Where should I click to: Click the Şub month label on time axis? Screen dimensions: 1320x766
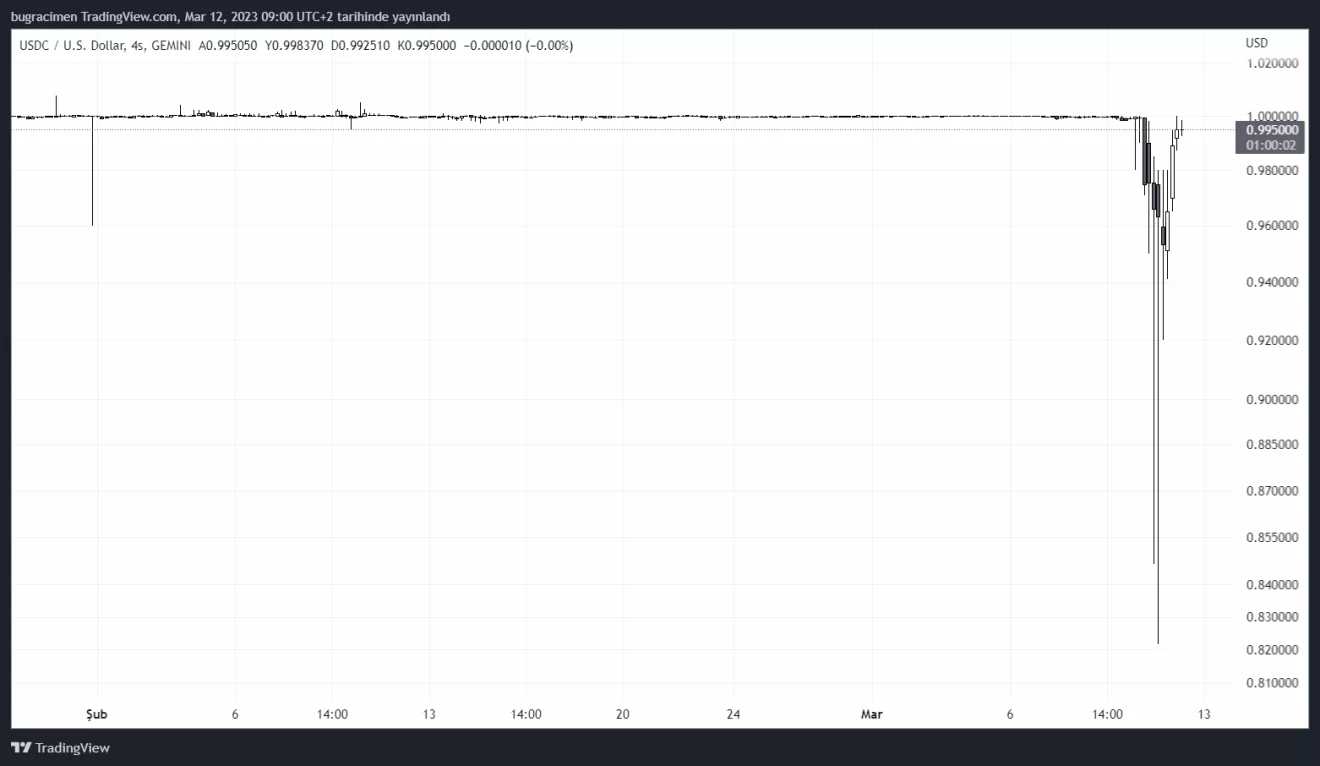(96, 715)
